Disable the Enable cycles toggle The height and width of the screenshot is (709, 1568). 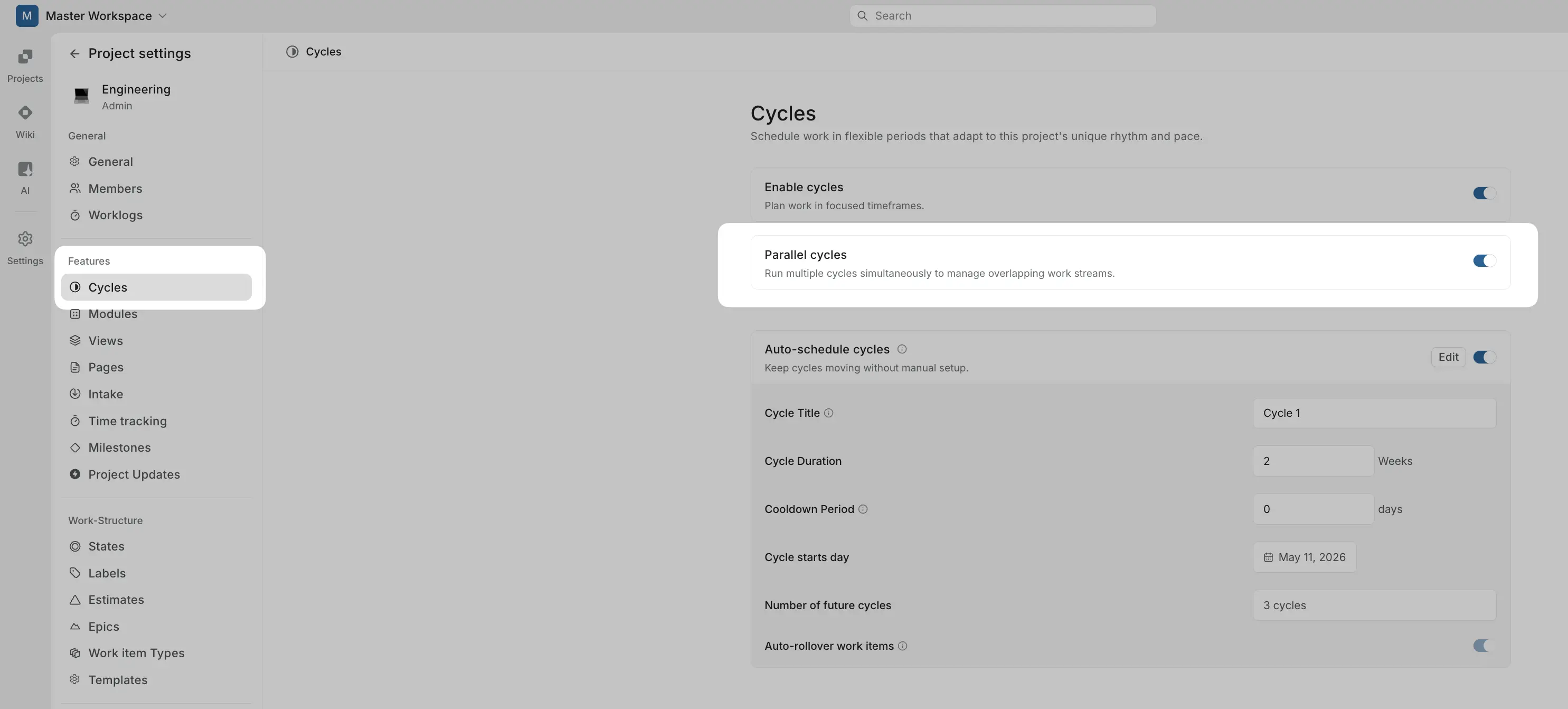pyautogui.click(x=1484, y=193)
